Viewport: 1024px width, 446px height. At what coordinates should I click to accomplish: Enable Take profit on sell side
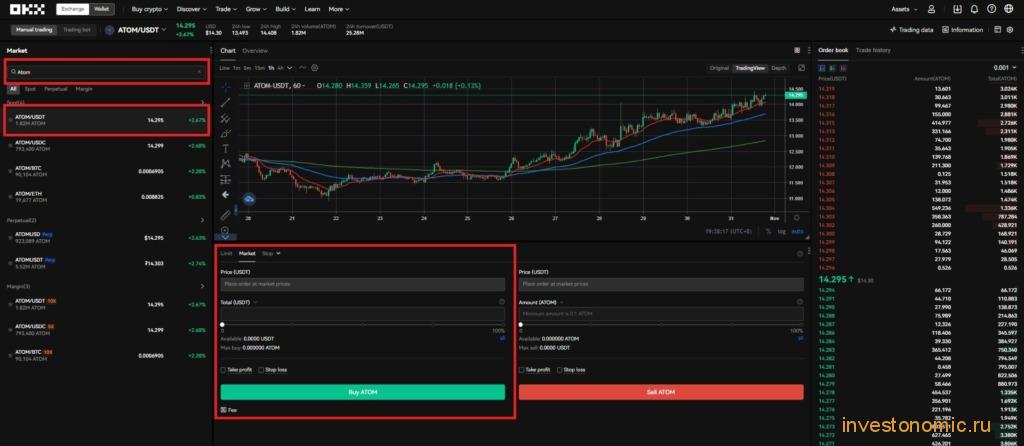522,370
